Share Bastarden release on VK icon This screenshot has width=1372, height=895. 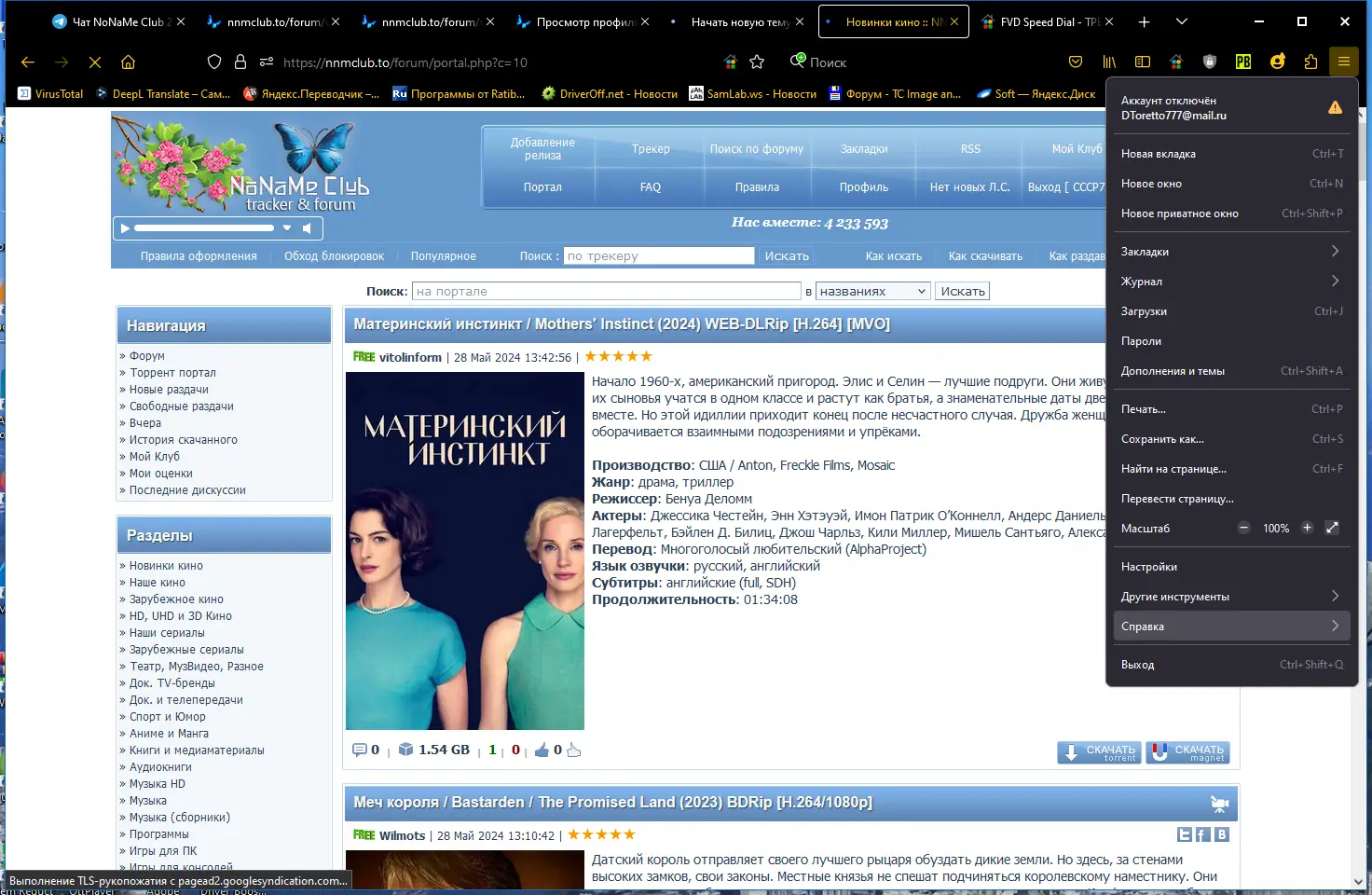[1221, 835]
